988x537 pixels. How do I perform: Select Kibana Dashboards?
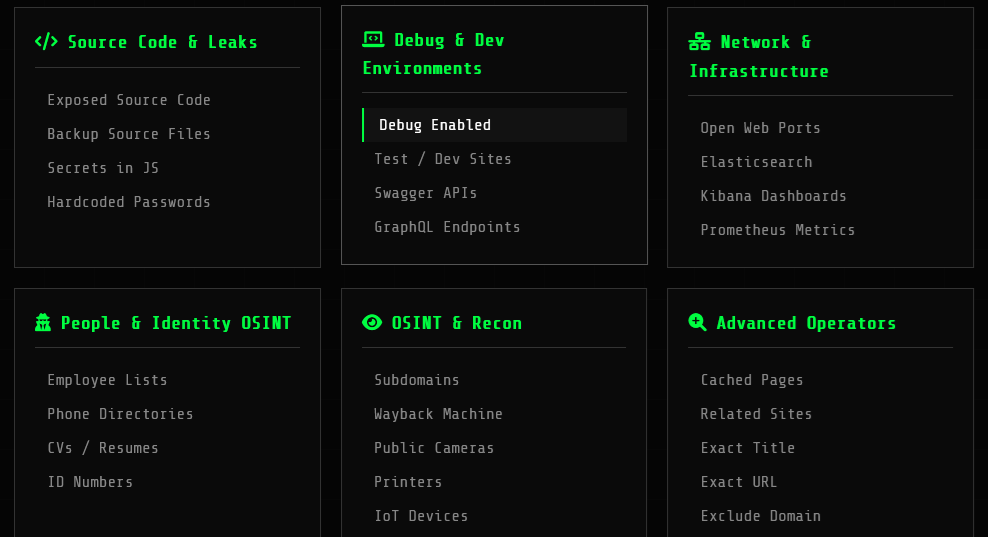coord(773,196)
